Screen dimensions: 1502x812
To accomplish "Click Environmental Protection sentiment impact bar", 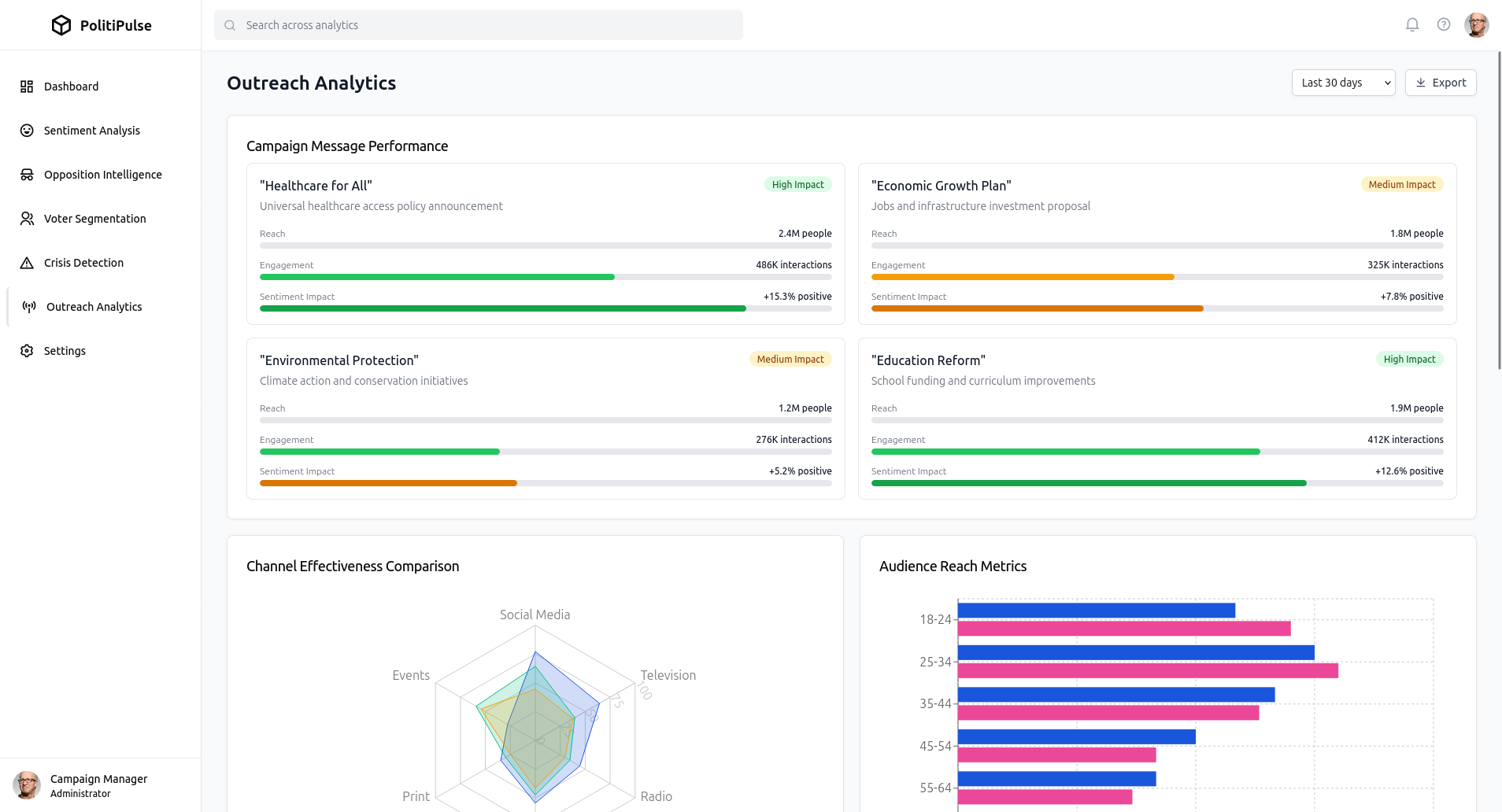I will point(546,483).
